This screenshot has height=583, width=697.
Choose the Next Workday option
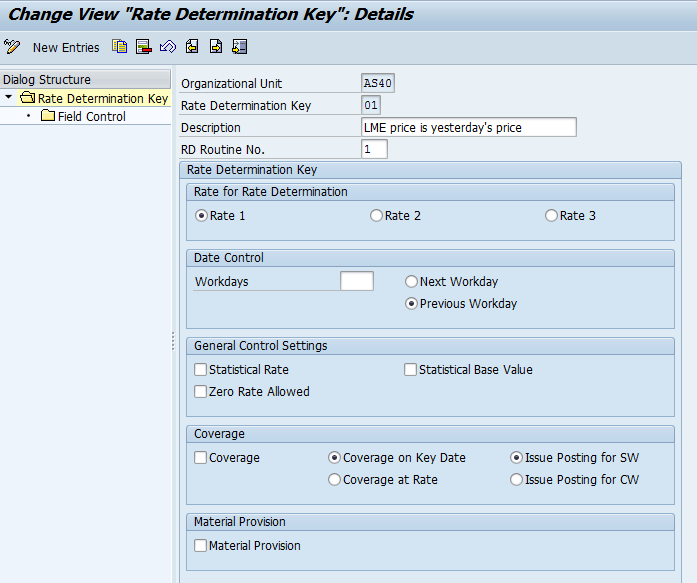pyautogui.click(x=412, y=282)
